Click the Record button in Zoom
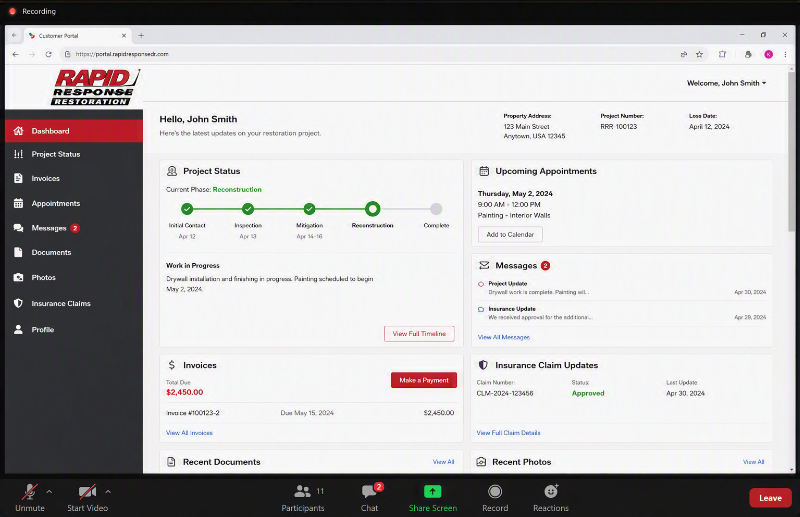This screenshot has width=800, height=517. 495,498
